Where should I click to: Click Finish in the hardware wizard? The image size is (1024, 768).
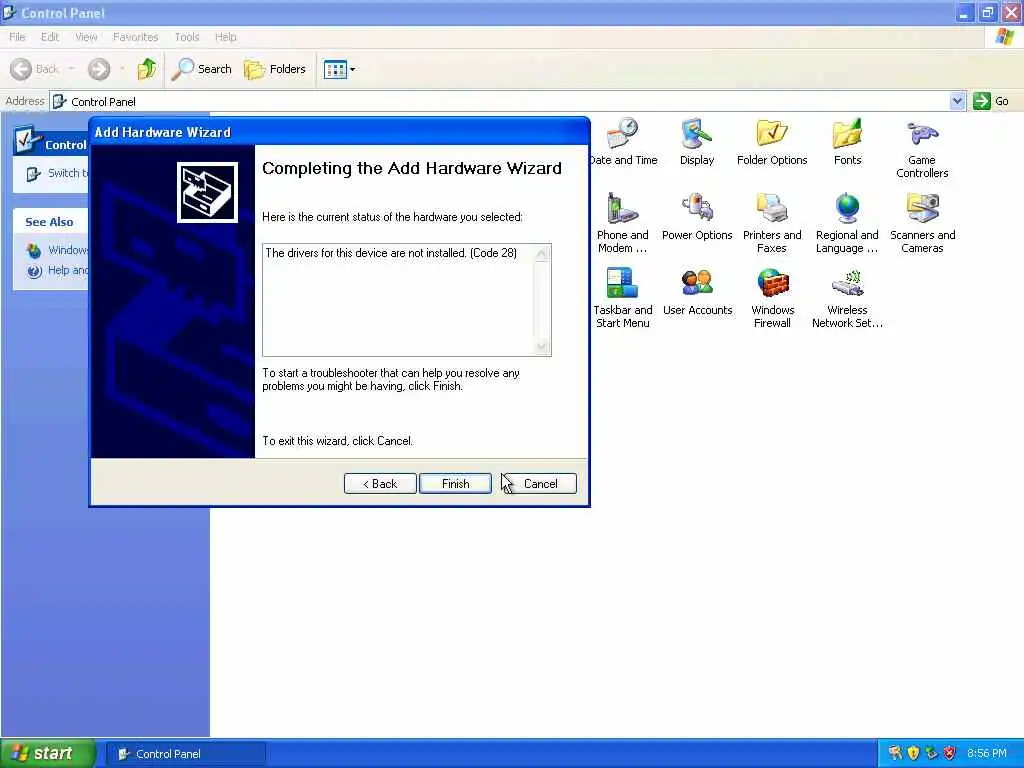point(455,483)
